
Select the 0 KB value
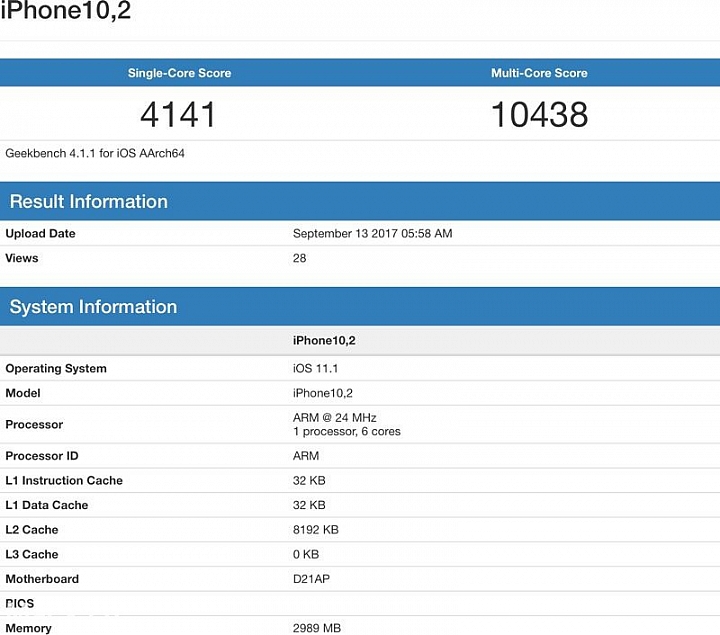click(306, 554)
